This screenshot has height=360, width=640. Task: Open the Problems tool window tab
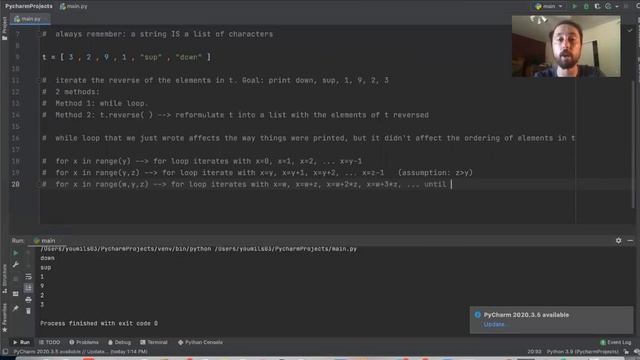pos(84,342)
